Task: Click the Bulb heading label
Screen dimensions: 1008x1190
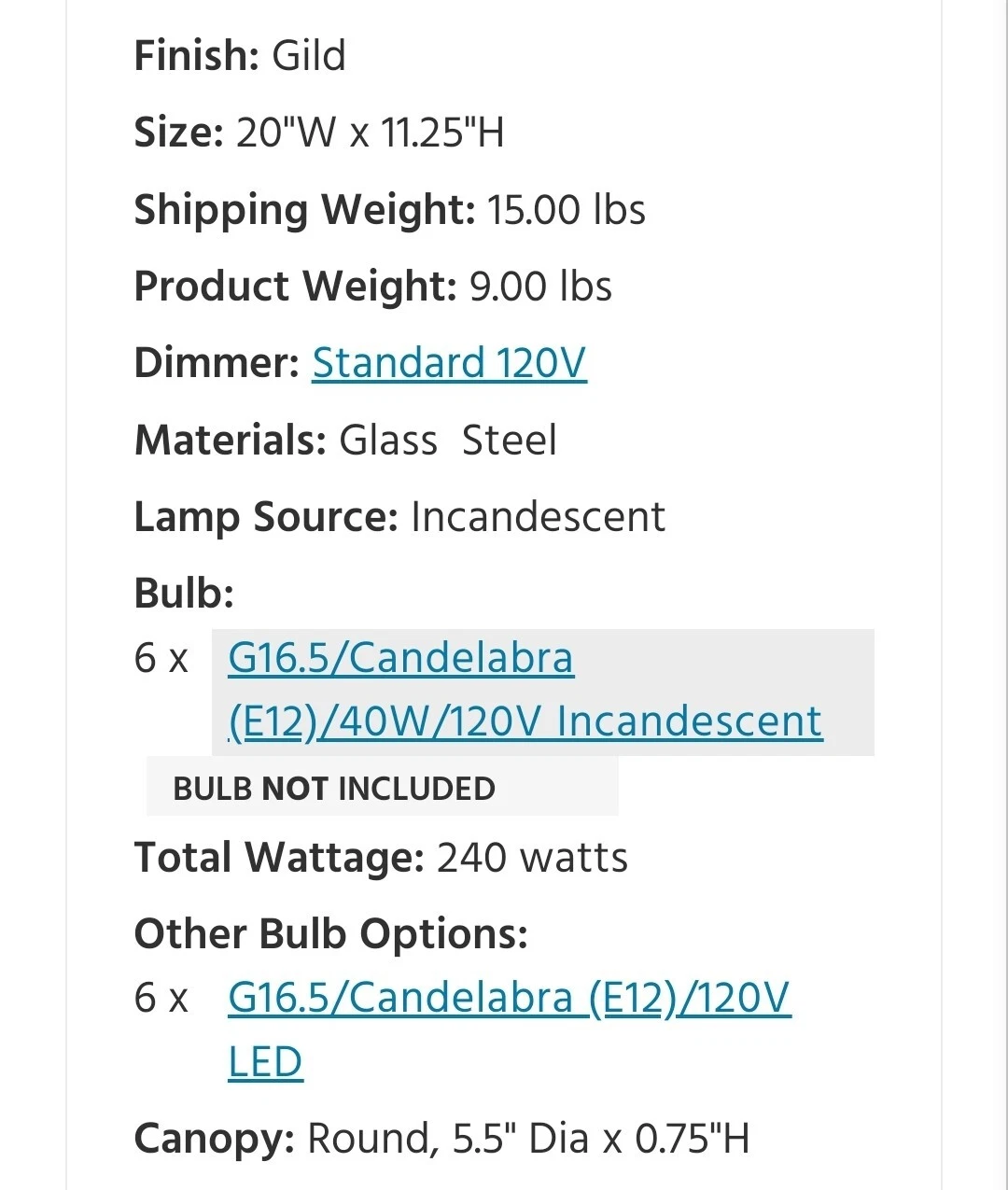Action: point(184,594)
